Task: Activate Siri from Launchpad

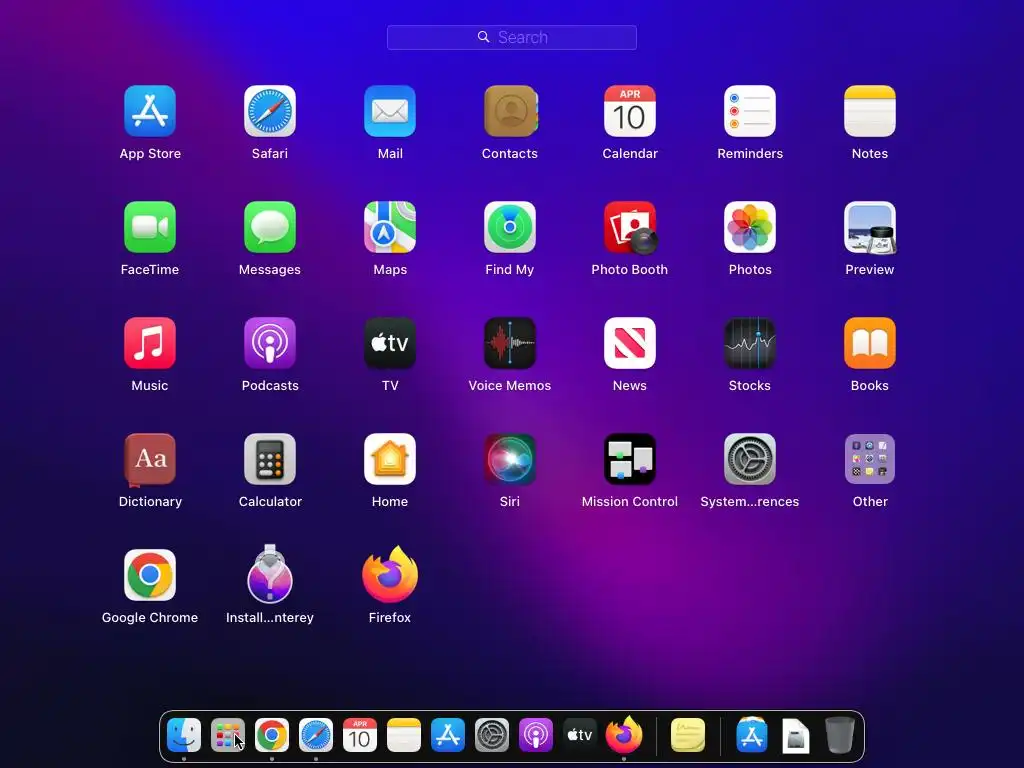Action: pos(510,459)
